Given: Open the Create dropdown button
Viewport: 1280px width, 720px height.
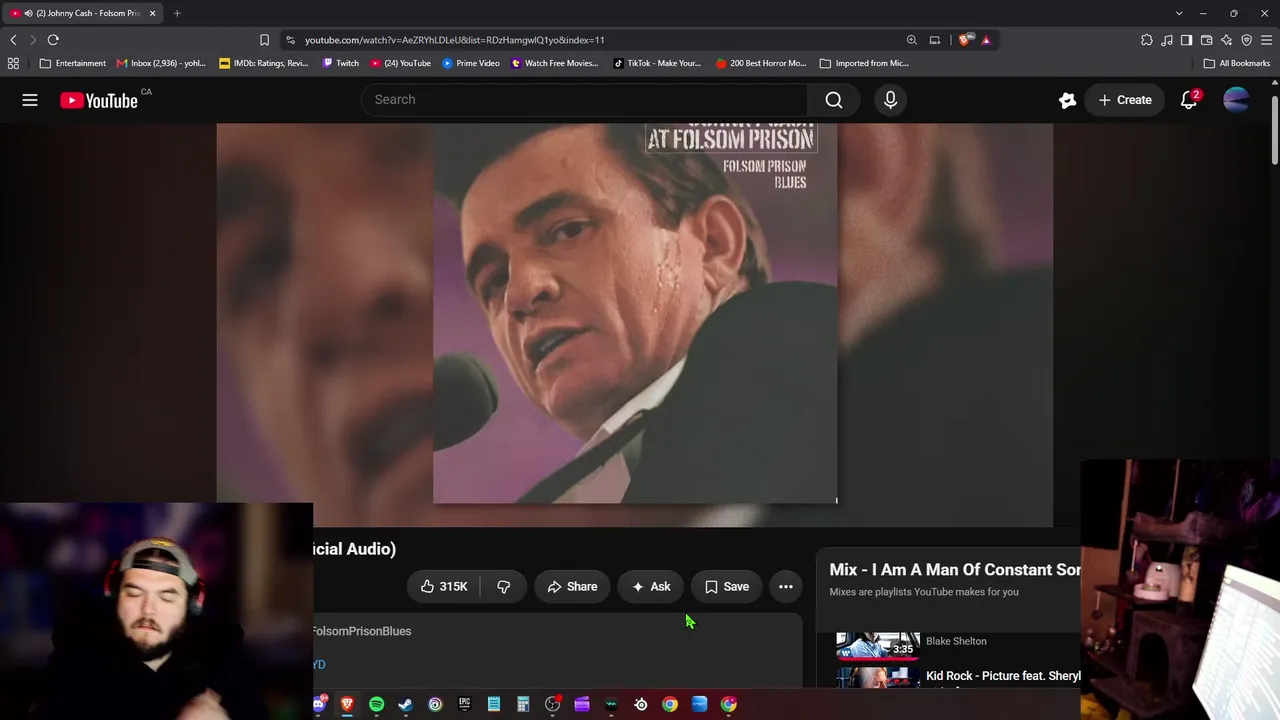Looking at the screenshot, I should coord(1125,100).
